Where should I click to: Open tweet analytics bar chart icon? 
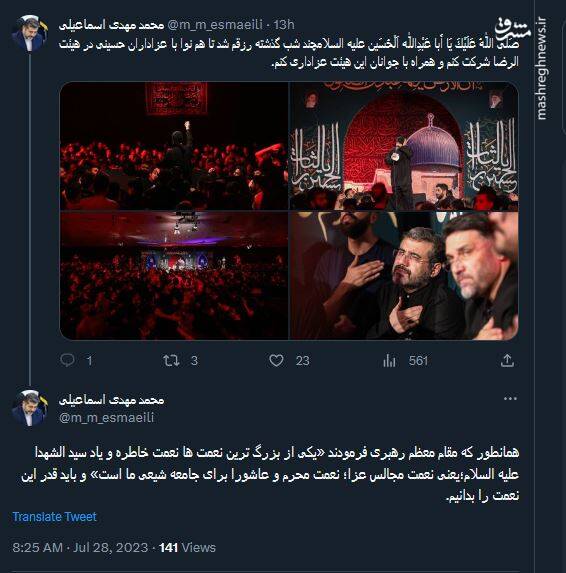click(x=389, y=361)
